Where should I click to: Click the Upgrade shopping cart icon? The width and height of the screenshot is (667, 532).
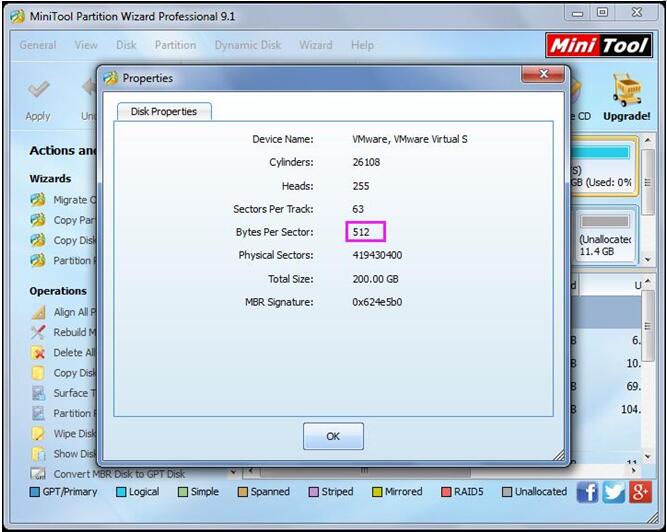tap(627, 90)
